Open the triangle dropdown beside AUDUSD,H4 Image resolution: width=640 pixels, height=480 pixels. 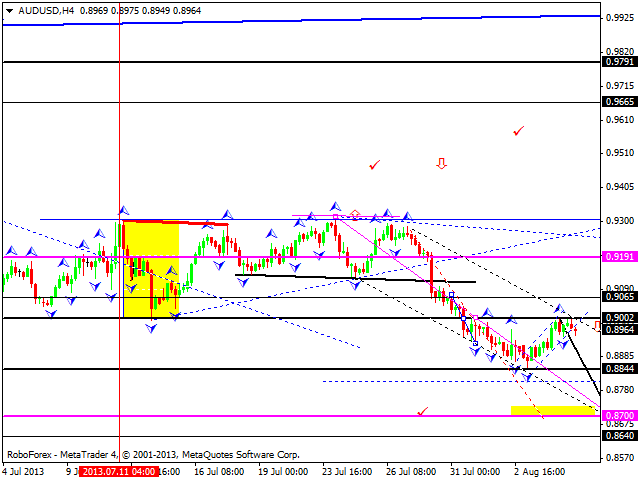[x=8, y=8]
